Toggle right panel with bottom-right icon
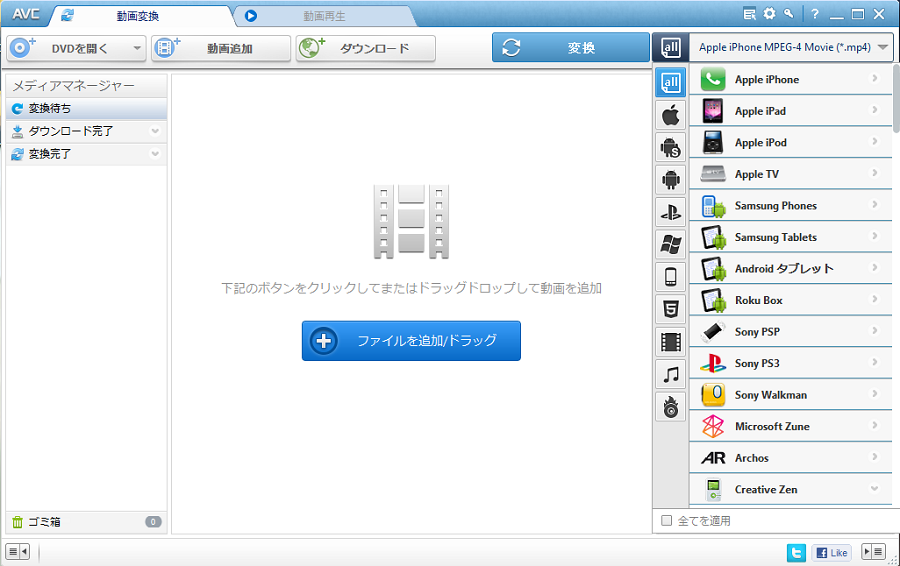This screenshot has height=566, width=900. [874, 552]
